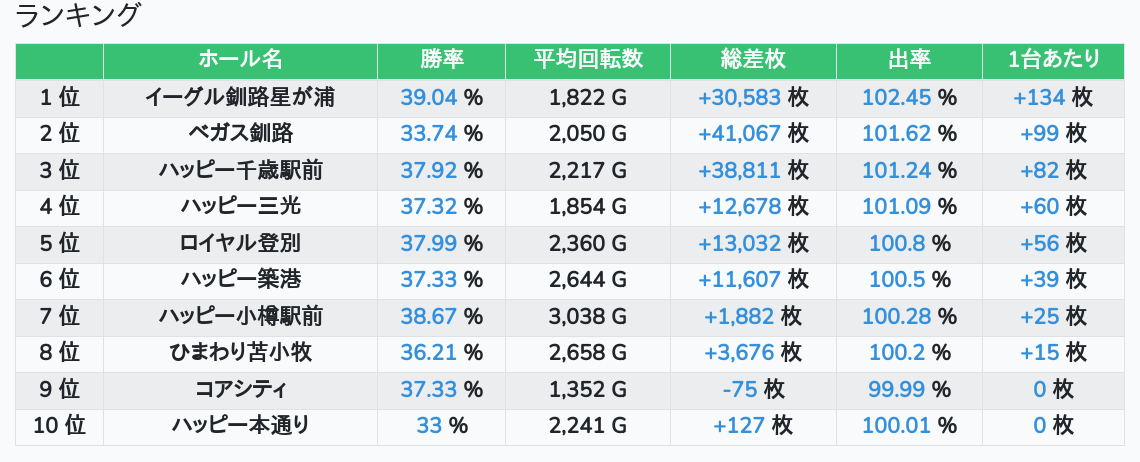The image size is (1140, 462).
Task: Click the 勝率 column header
Action: click(x=441, y=60)
